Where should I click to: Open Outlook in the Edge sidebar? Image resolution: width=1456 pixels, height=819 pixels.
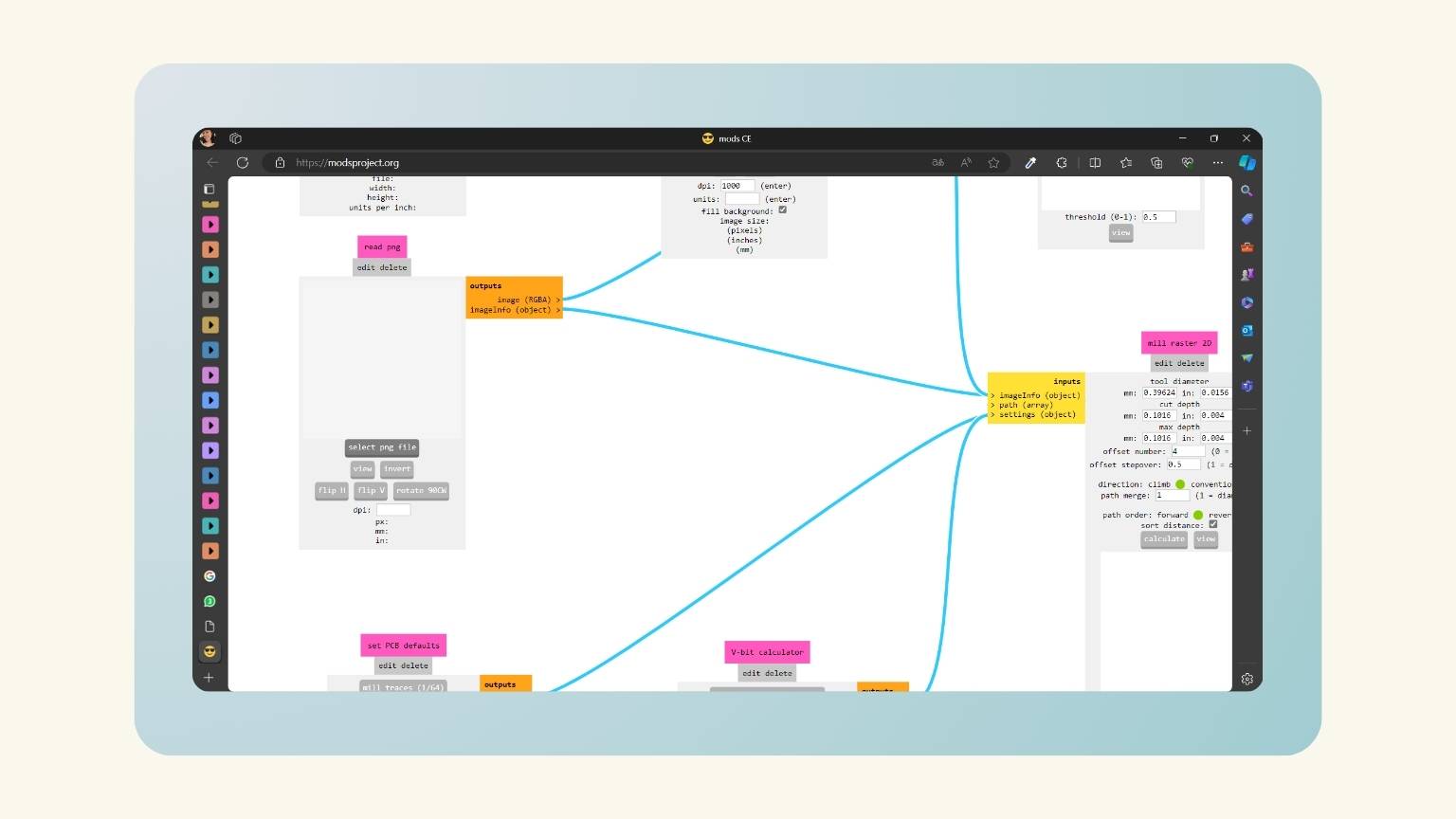click(x=1247, y=331)
